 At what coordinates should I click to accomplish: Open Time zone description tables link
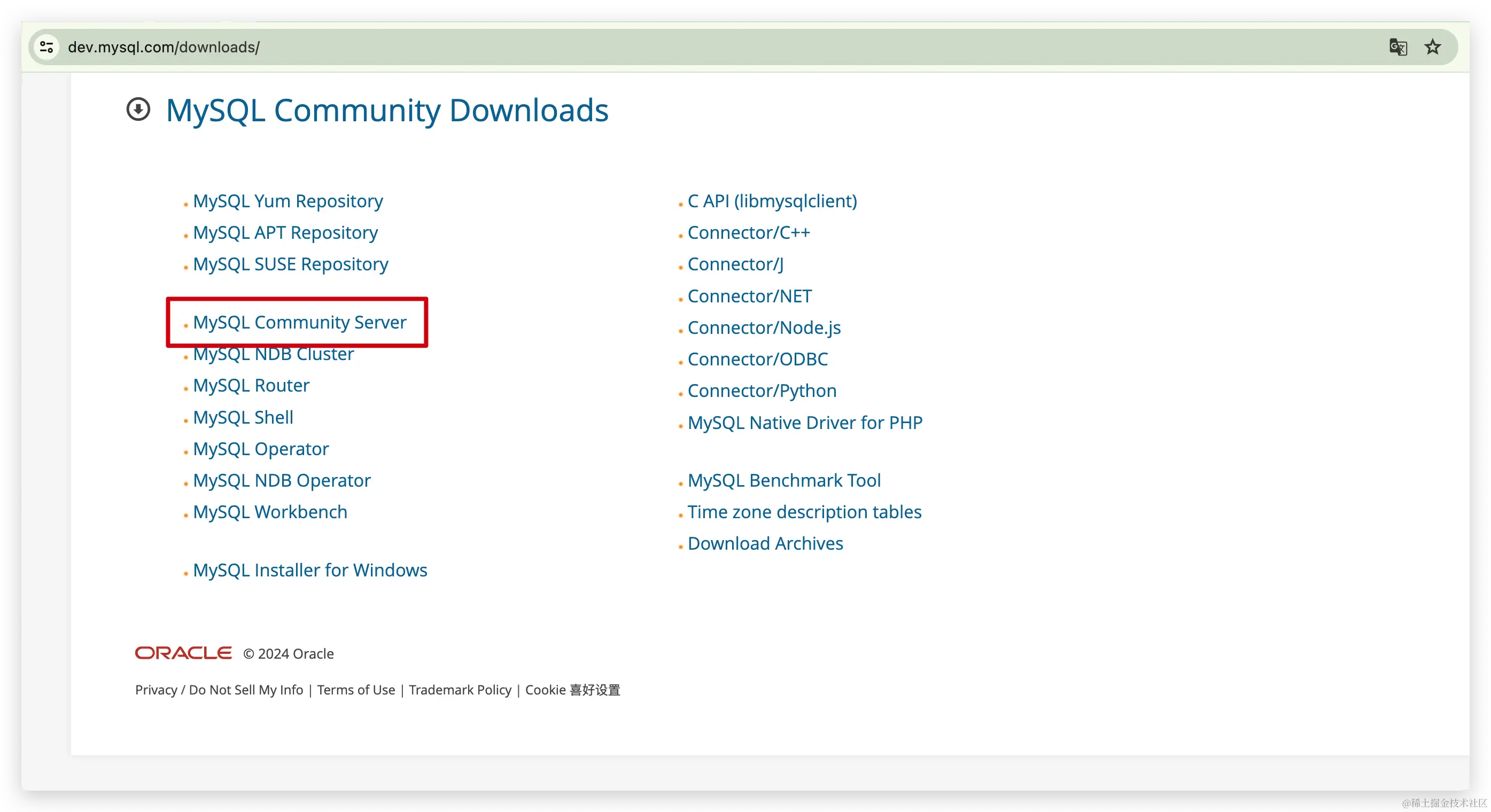coord(804,512)
